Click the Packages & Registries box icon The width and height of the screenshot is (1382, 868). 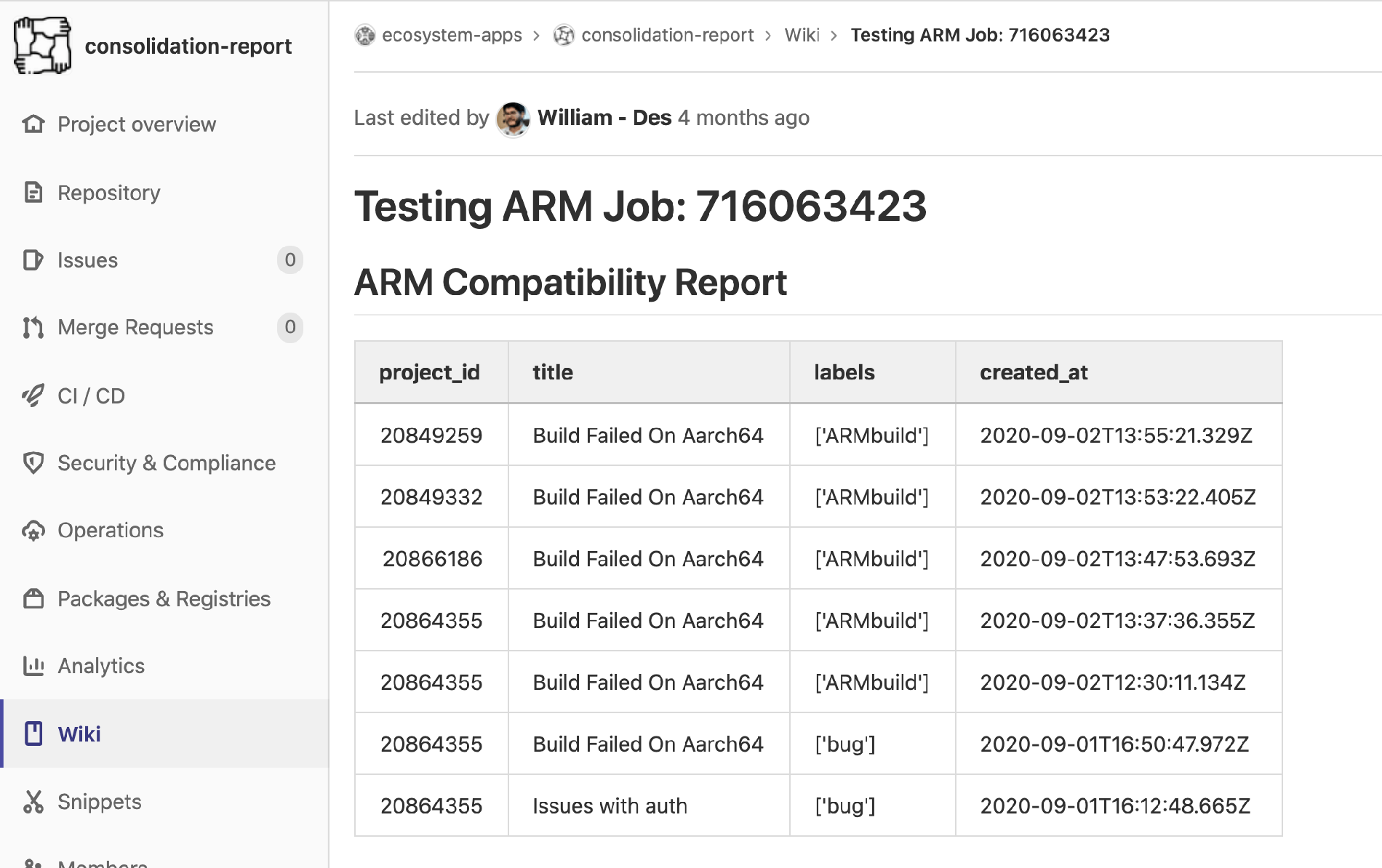33,598
